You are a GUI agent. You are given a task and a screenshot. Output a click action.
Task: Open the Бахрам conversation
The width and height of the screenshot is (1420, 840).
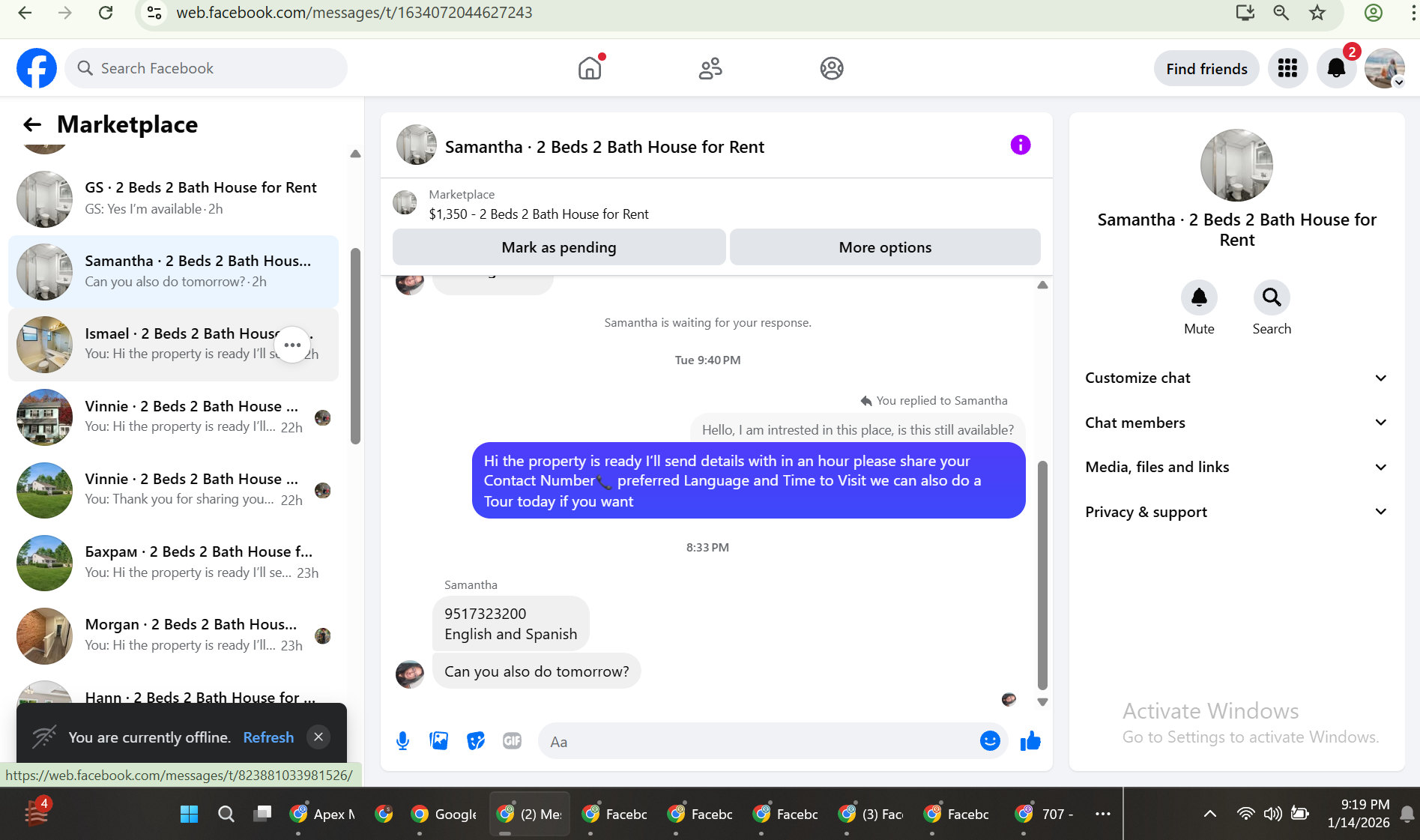[173, 563]
